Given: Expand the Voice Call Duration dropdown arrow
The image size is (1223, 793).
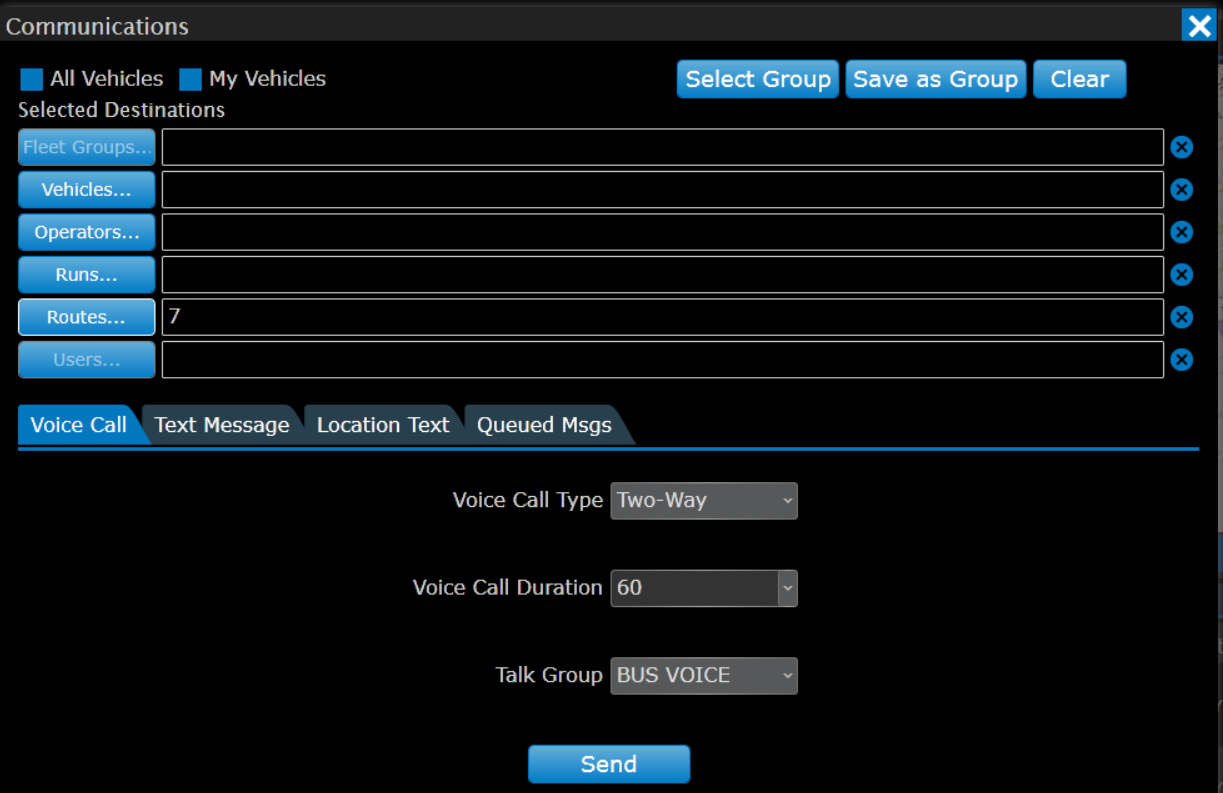Looking at the screenshot, I should tap(788, 588).
